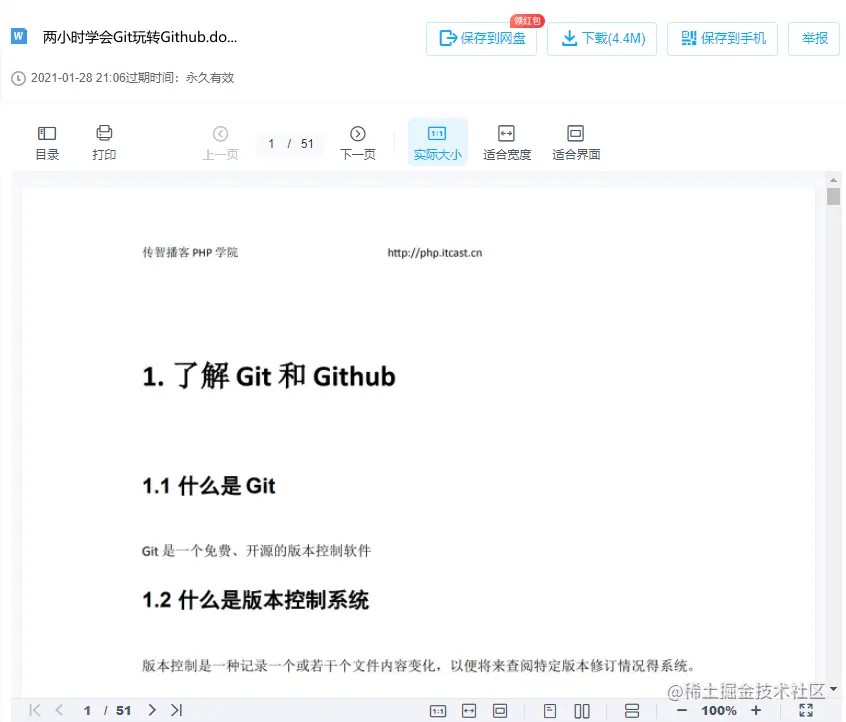
Task: Click the clock icon beside the date
Action: point(18,78)
